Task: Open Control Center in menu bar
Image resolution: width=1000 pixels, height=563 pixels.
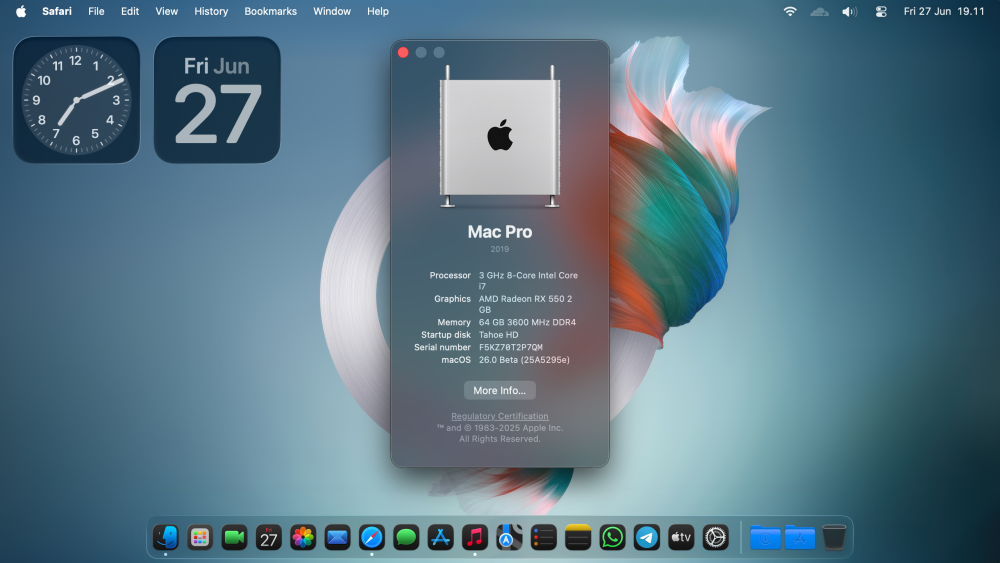Action: coord(881,11)
